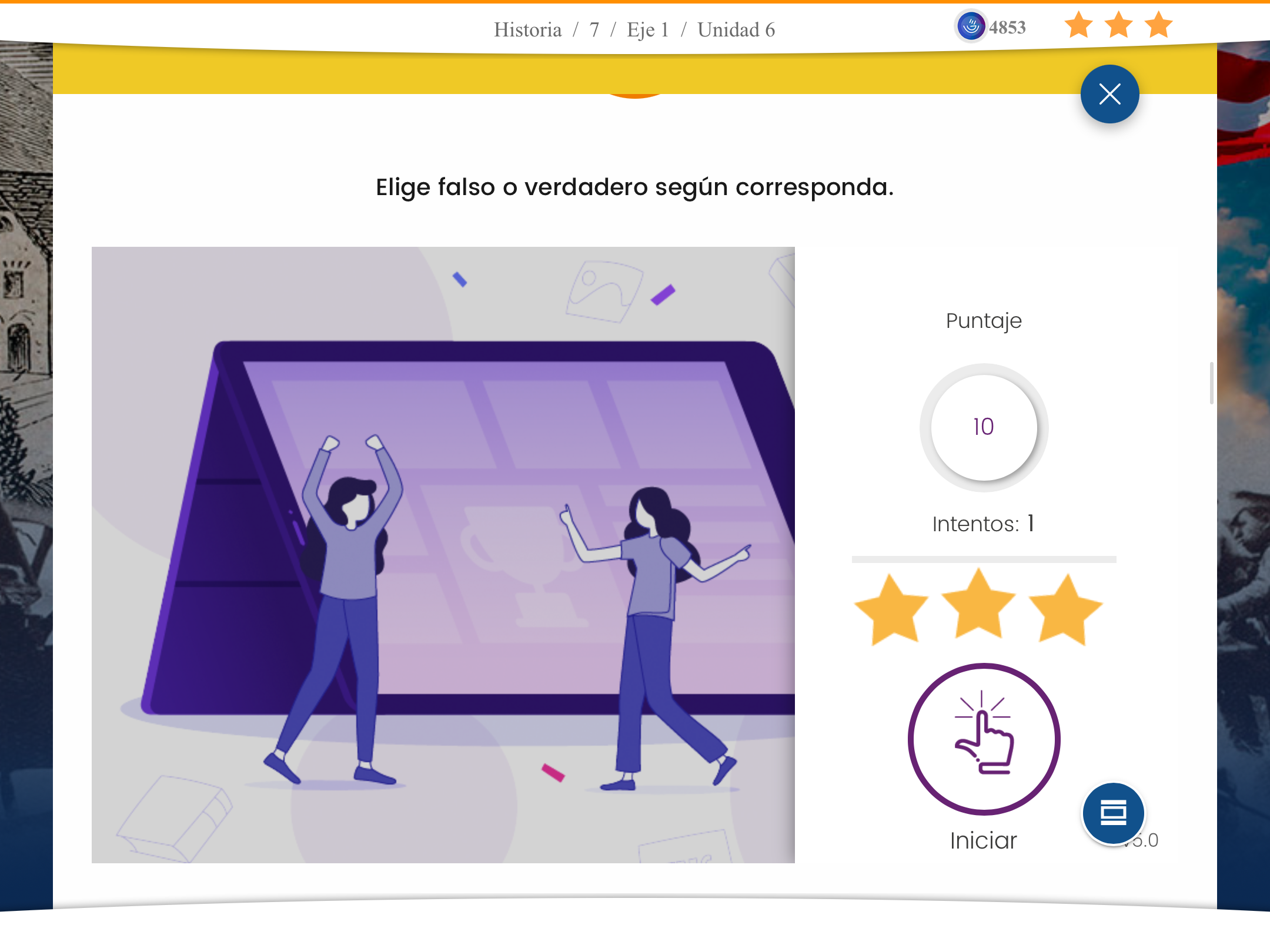This screenshot has width=1270, height=952.
Task: Click the last yellow score star
Action: point(1065,609)
